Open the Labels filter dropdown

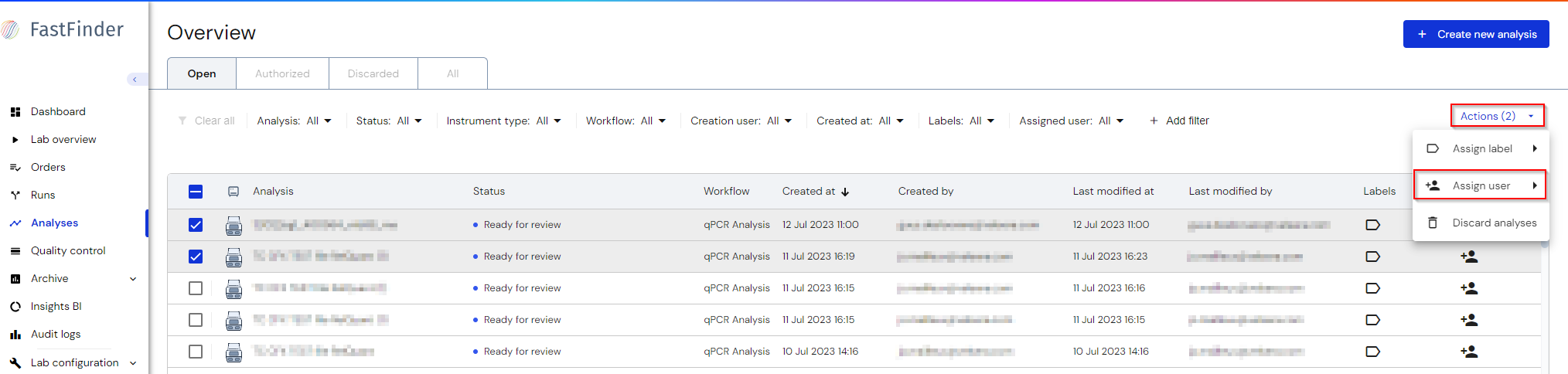point(962,121)
